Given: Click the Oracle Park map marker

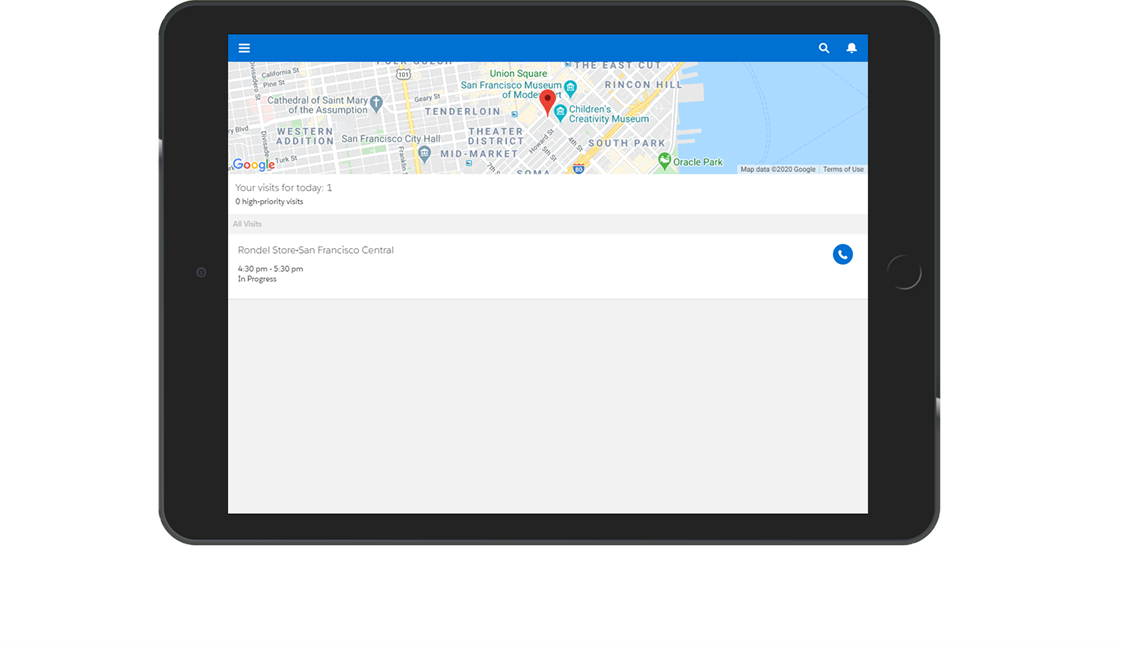Looking at the screenshot, I should click(664, 162).
